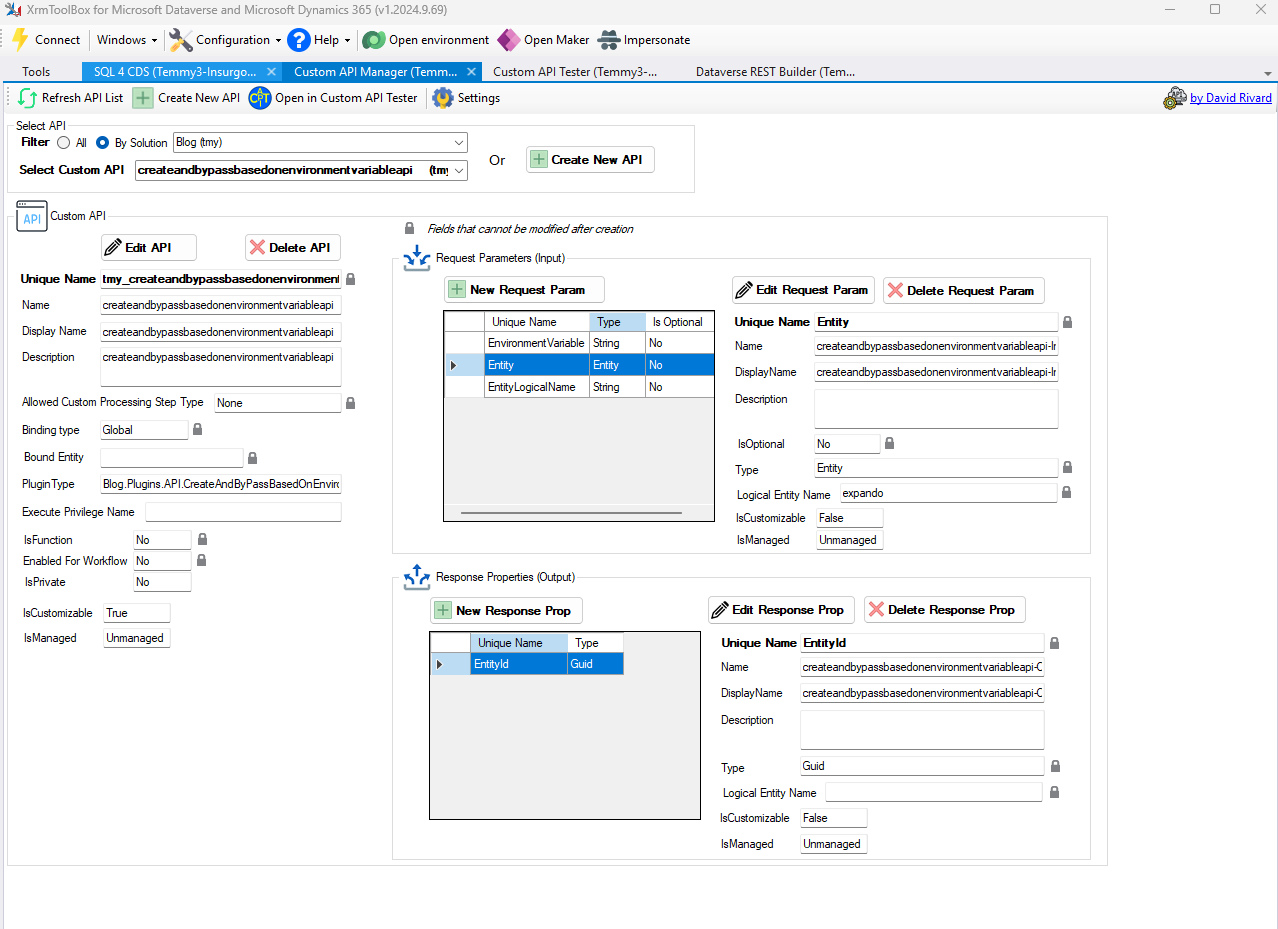Switch to Custom API Tester tab
The width and height of the screenshot is (1278, 929).
point(575,72)
